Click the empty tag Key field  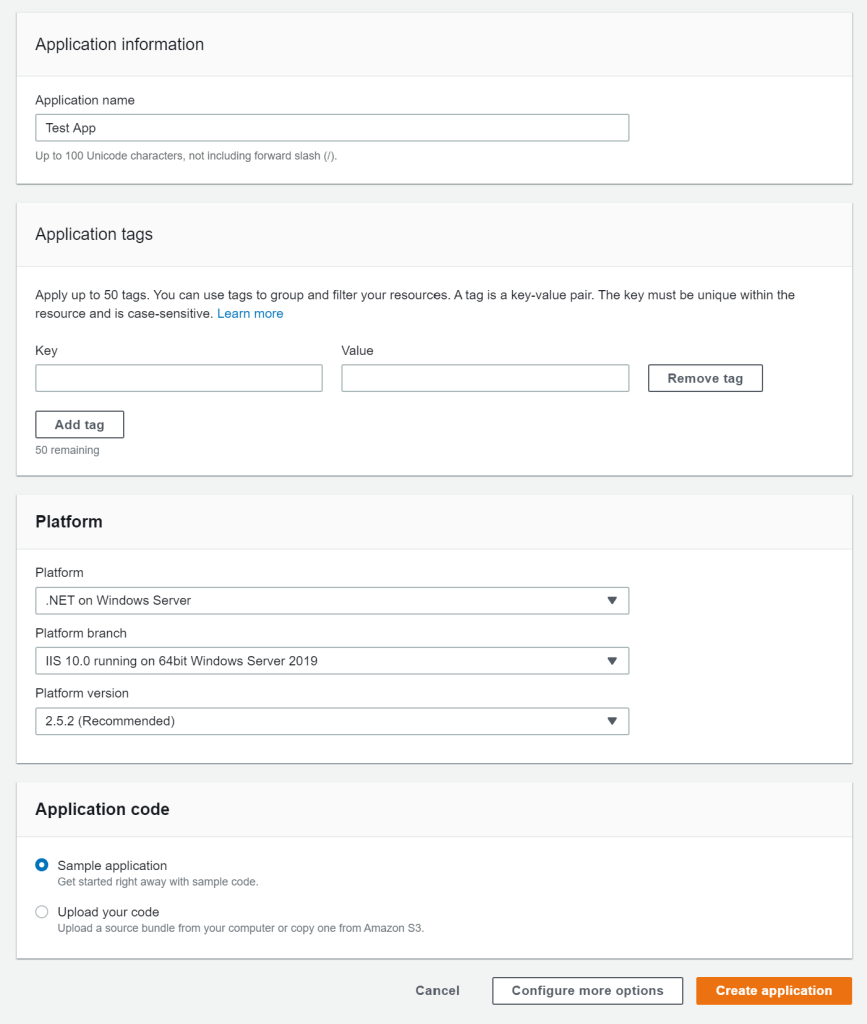[x=178, y=378]
